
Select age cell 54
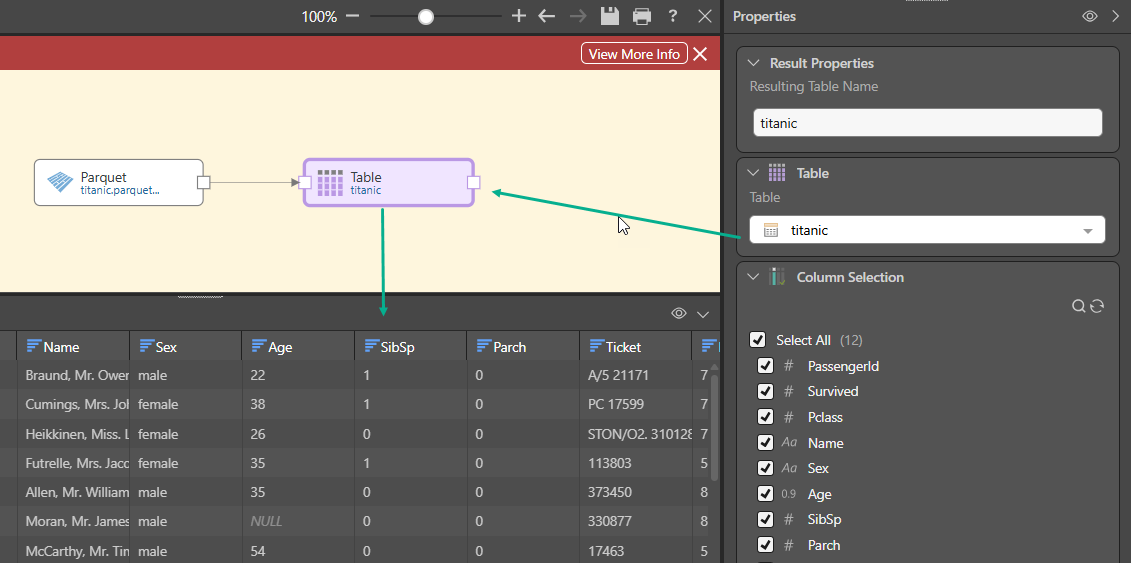point(298,551)
